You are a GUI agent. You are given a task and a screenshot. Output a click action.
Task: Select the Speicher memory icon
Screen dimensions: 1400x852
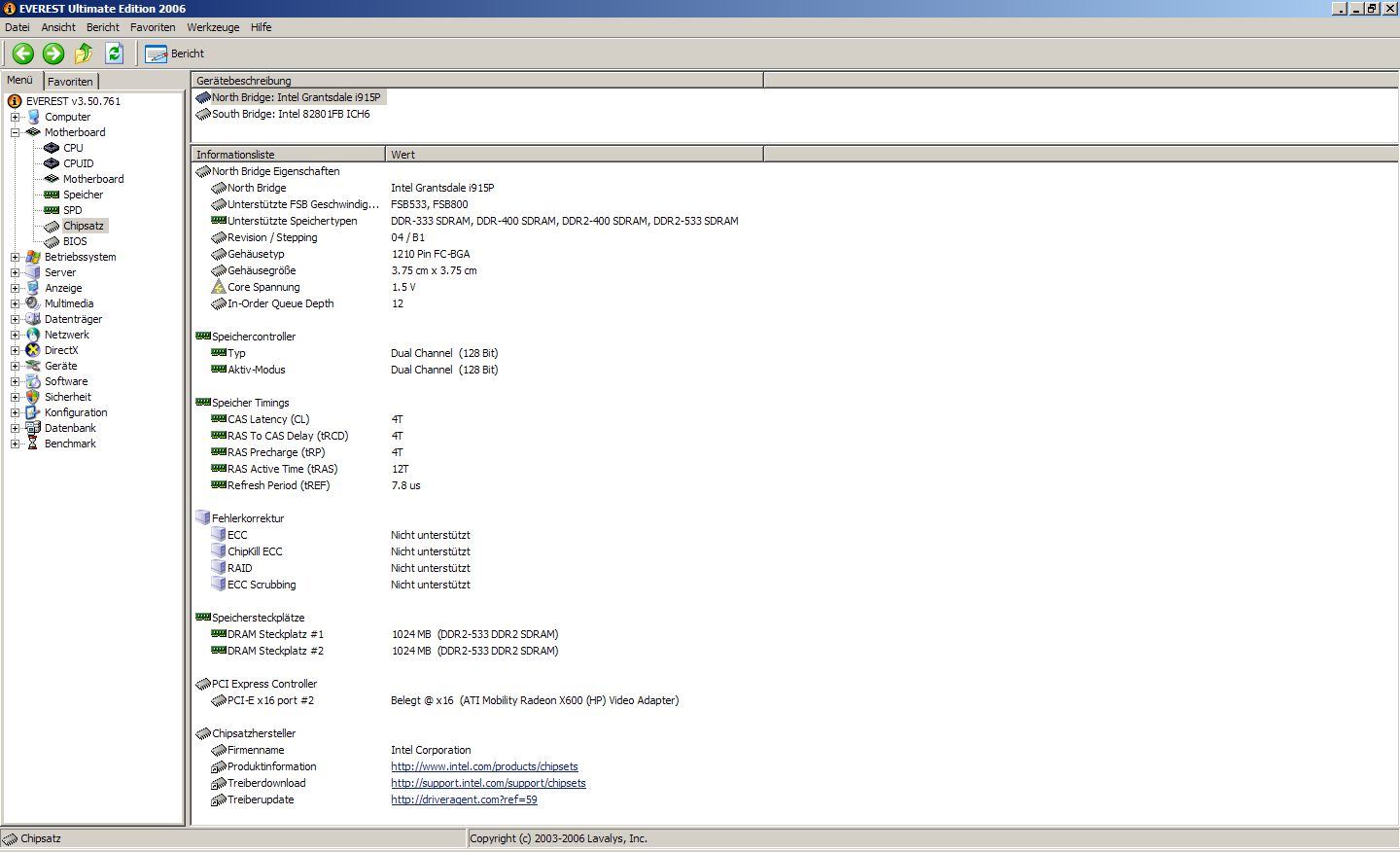pos(52,195)
